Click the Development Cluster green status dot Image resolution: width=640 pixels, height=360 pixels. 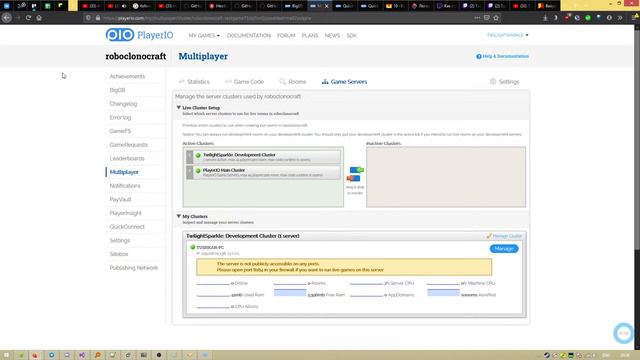[198, 156]
